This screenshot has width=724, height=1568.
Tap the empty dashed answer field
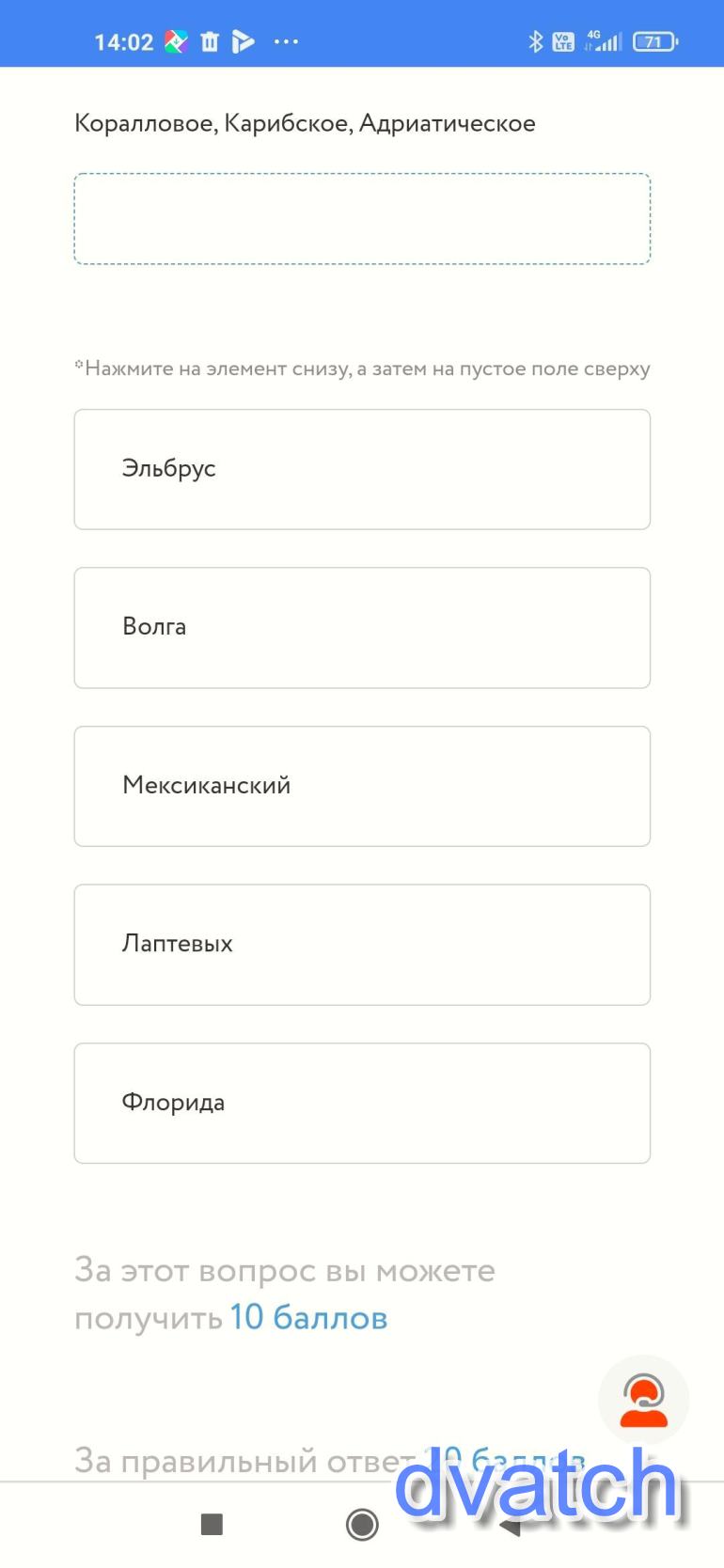tap(362, 218)
